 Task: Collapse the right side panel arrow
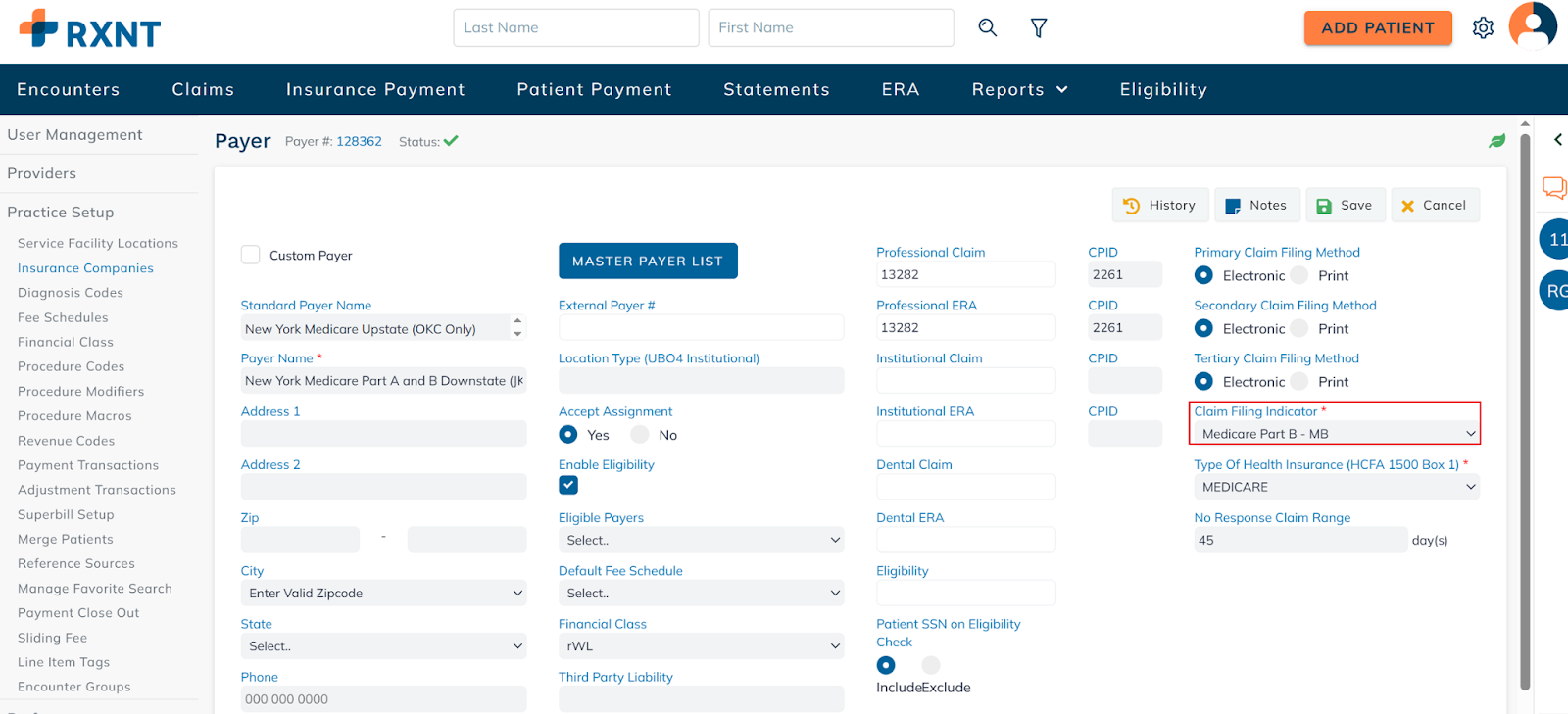1557,140
